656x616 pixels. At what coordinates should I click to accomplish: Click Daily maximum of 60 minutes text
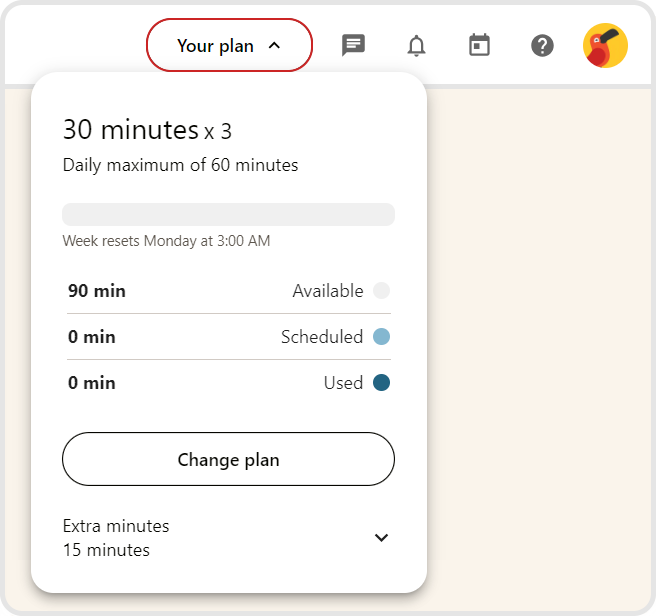[x=180, y=165]
